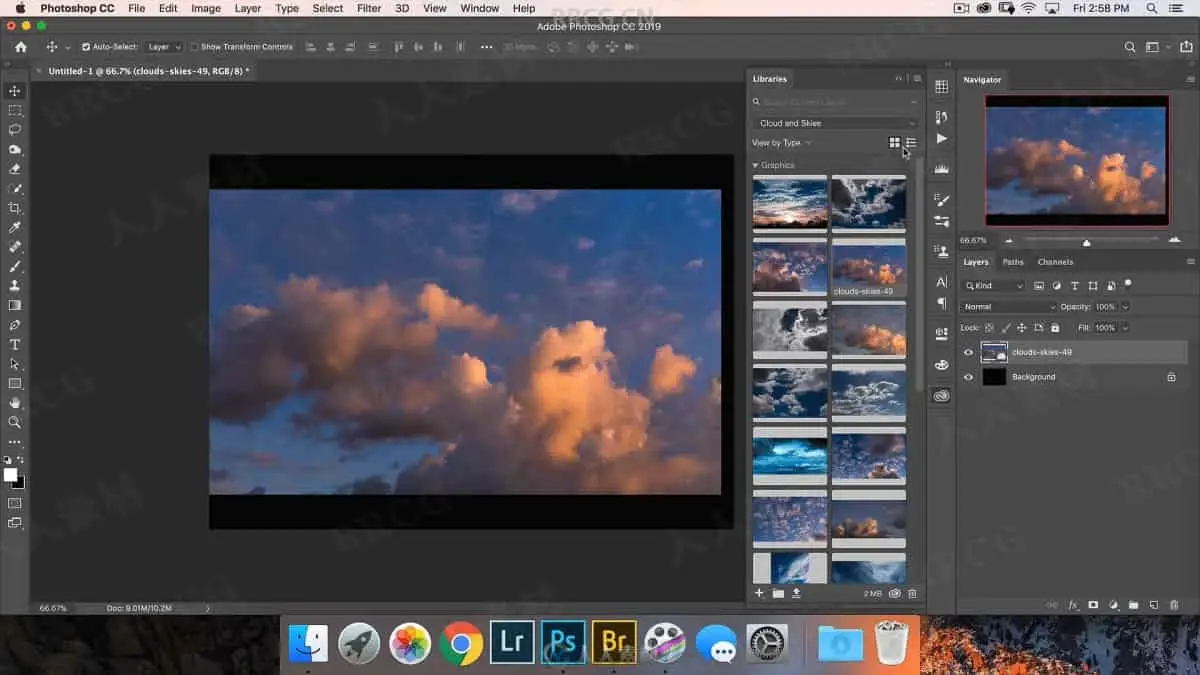The image size is (1200, 675).
Task: Click the layer style fx icon
Action: click(1073, 605)
